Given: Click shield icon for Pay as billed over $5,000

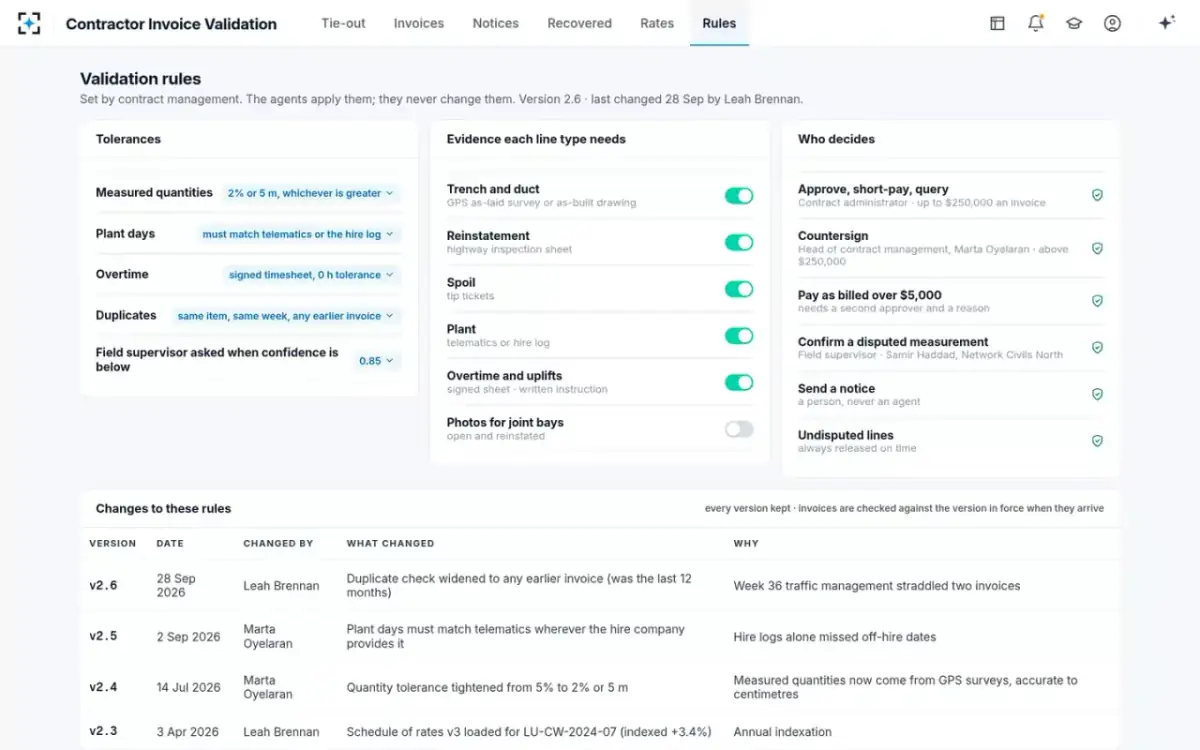Looking at the screenshot, I should [1097, 301].
